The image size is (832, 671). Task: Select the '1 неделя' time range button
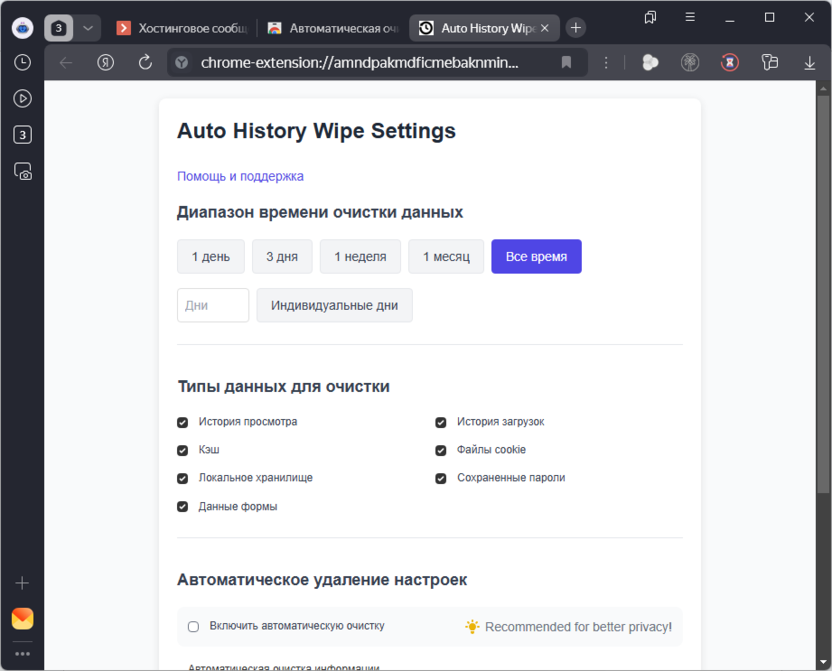[x=360, y=257]
